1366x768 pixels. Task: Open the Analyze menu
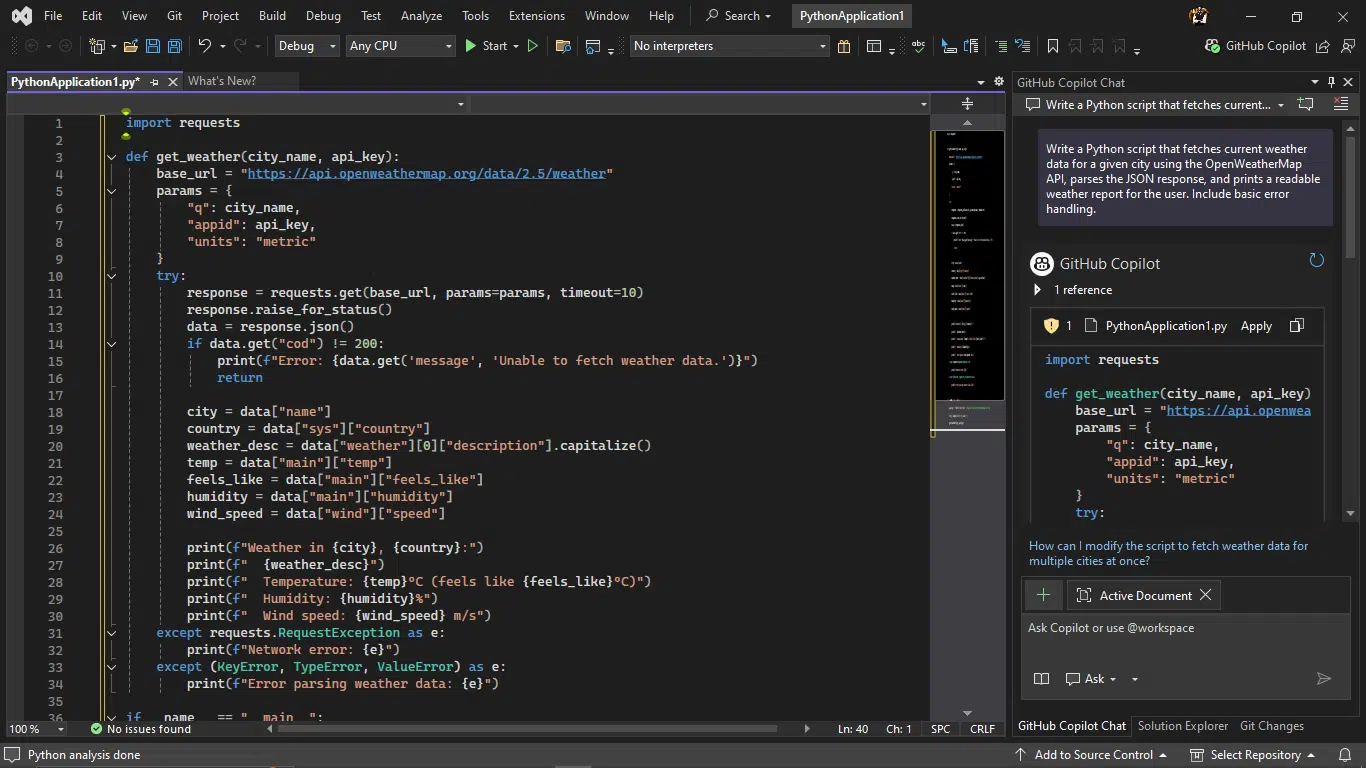tap(421, 16)
